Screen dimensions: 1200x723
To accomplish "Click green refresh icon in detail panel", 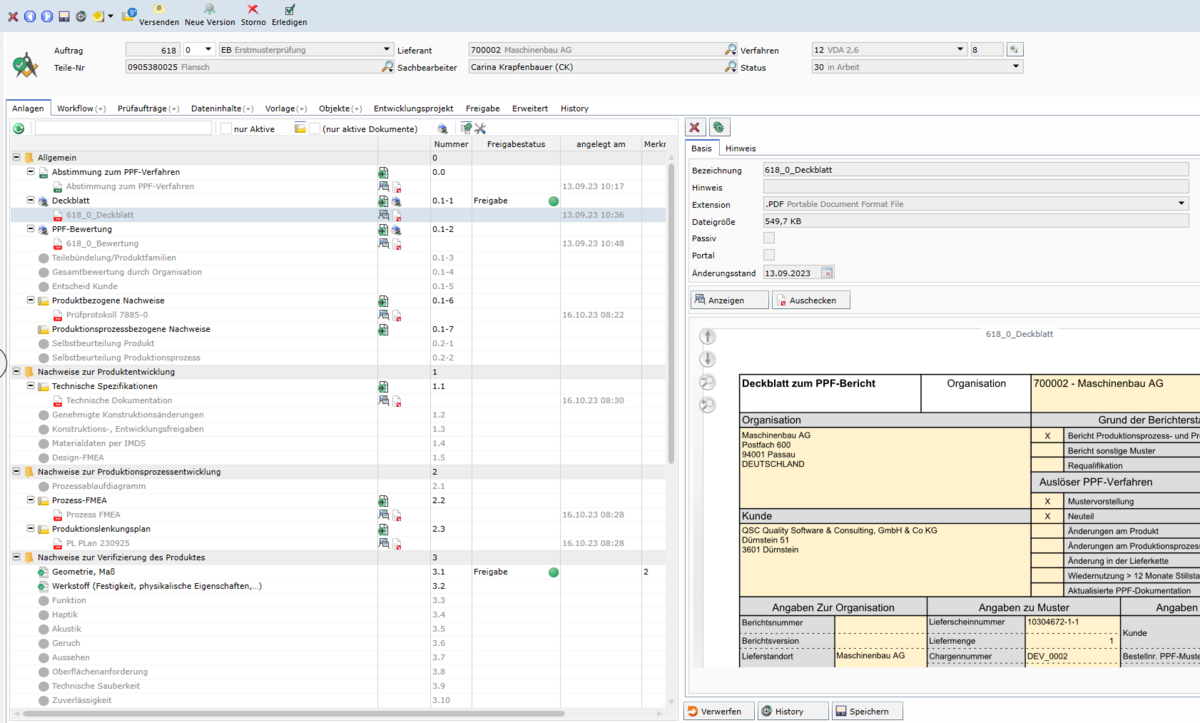I will (x=719, y=127).
